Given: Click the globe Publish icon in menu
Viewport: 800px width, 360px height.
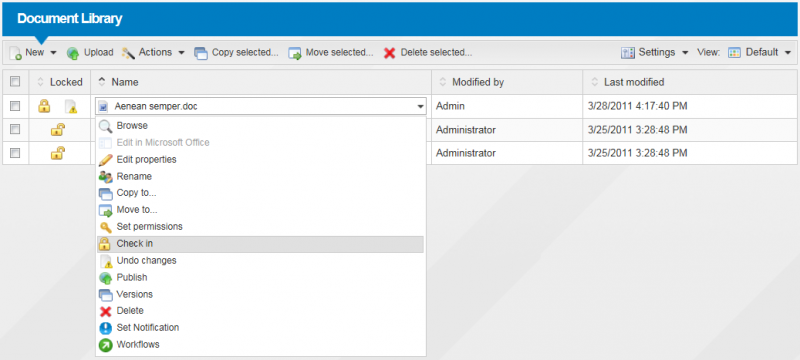Looking at the screenshot, I should click(x=105, y=278).
